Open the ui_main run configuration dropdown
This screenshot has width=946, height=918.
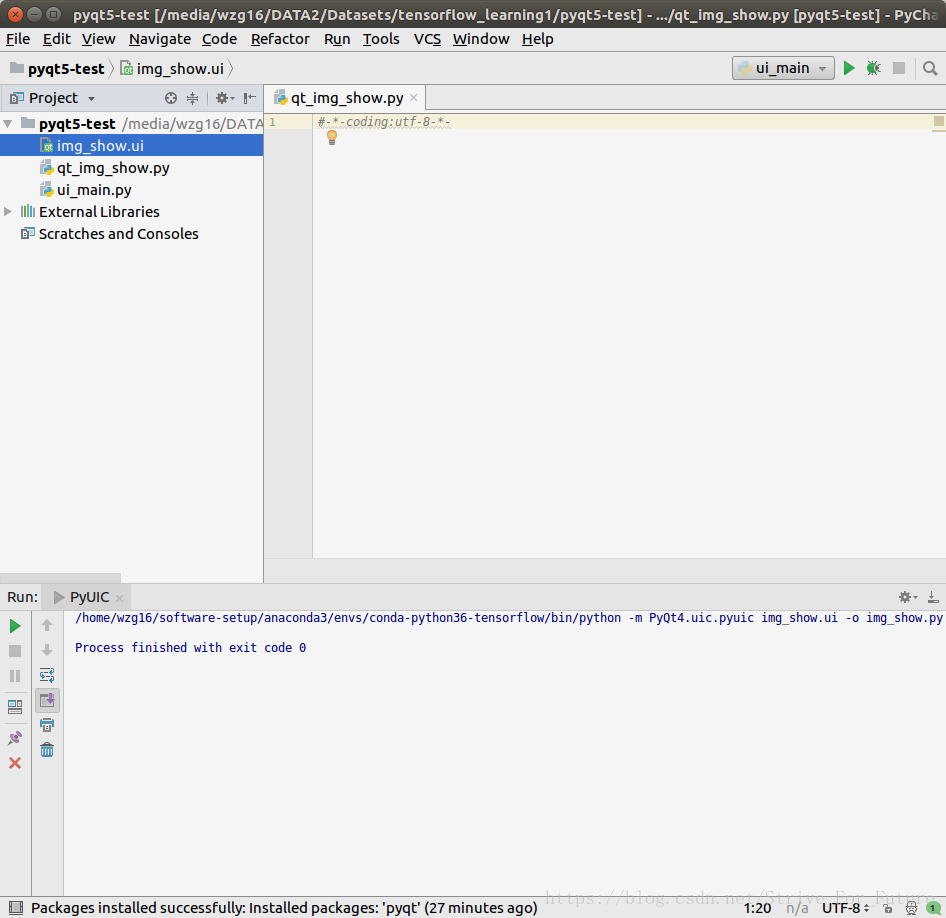pyautogui.click(x=821, y=67)
